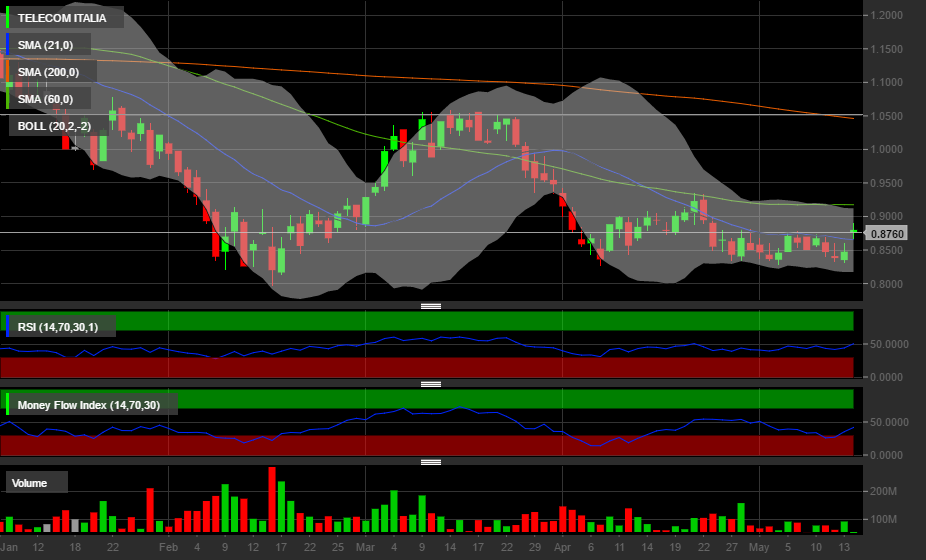Click the 0.8000 price axis label
This screenshot has height=560, width=926.
tap(886, 284)
